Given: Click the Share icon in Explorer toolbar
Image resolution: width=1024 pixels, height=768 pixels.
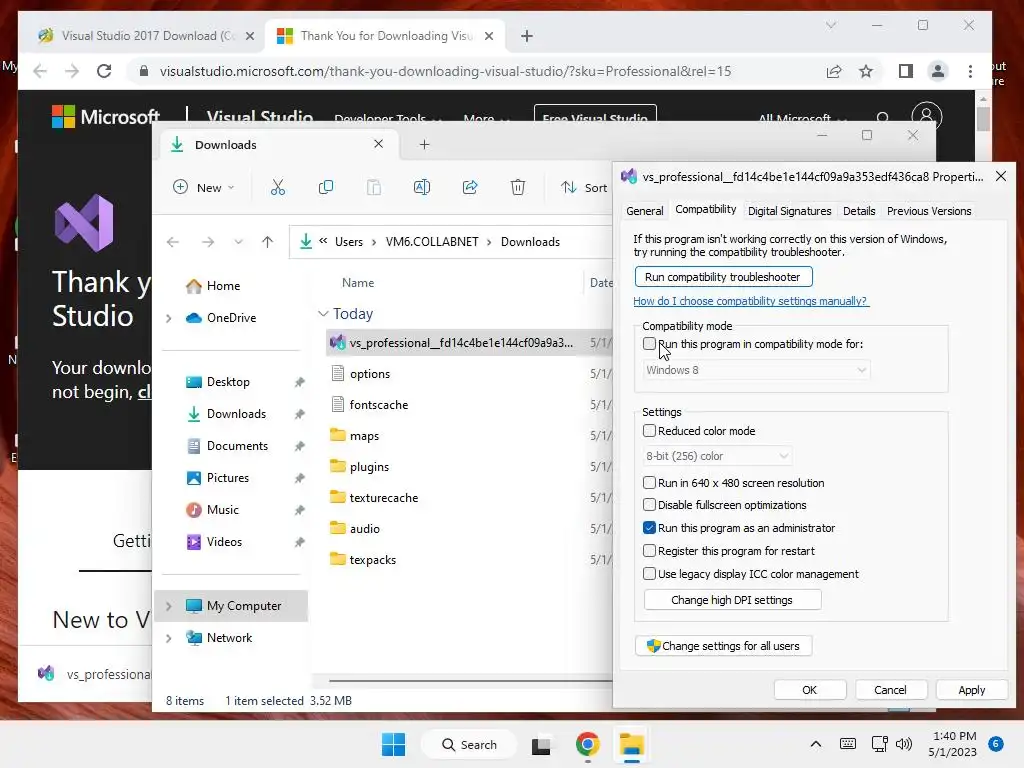Looking at the screenshot, I should [470, 188].
